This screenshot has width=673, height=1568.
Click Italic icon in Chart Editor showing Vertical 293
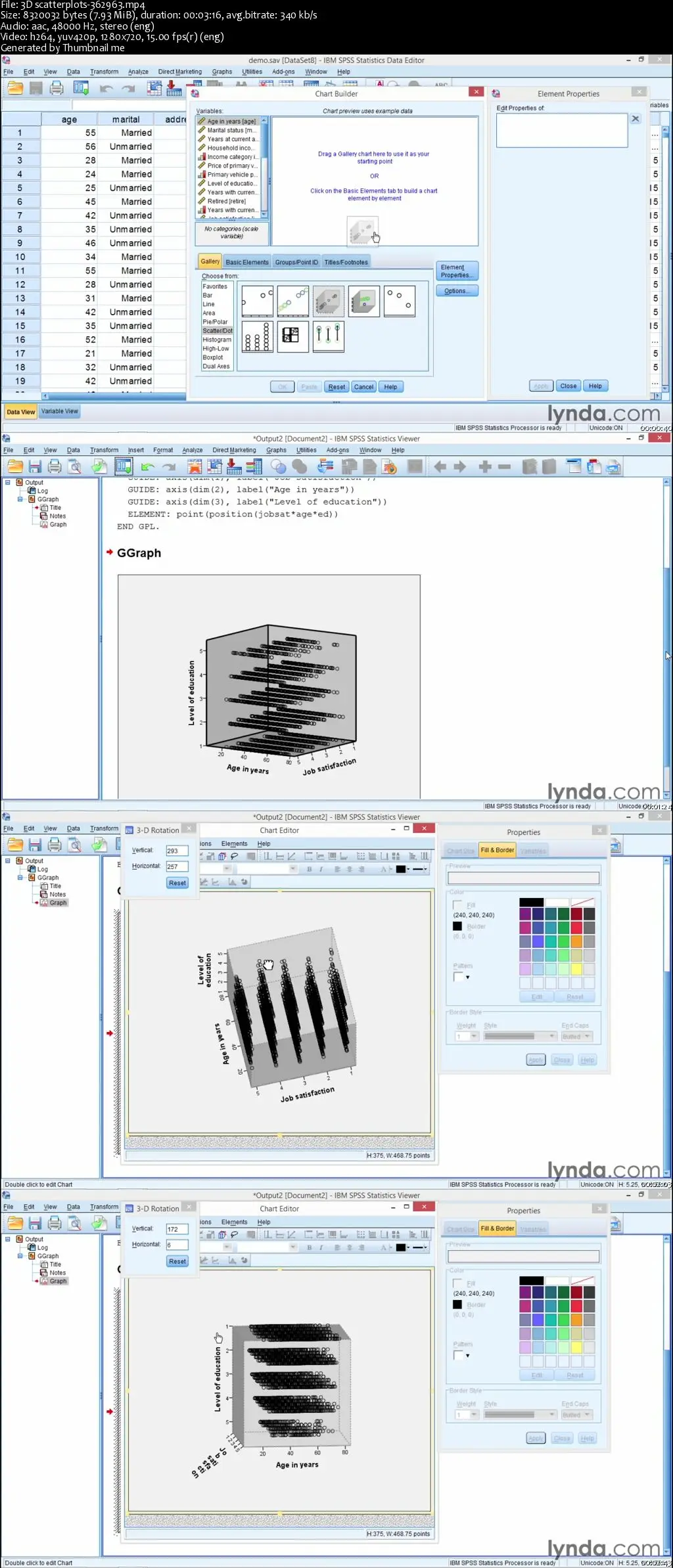pos(321,869)
